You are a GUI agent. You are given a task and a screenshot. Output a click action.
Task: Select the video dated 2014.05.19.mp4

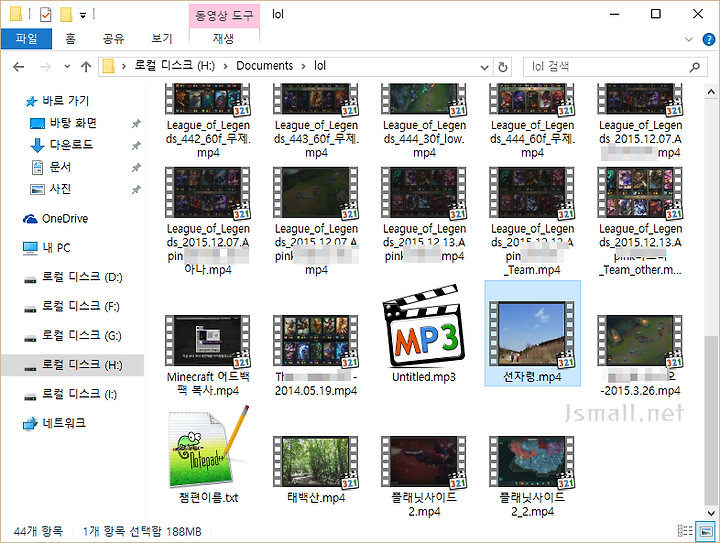click(316, 355)
